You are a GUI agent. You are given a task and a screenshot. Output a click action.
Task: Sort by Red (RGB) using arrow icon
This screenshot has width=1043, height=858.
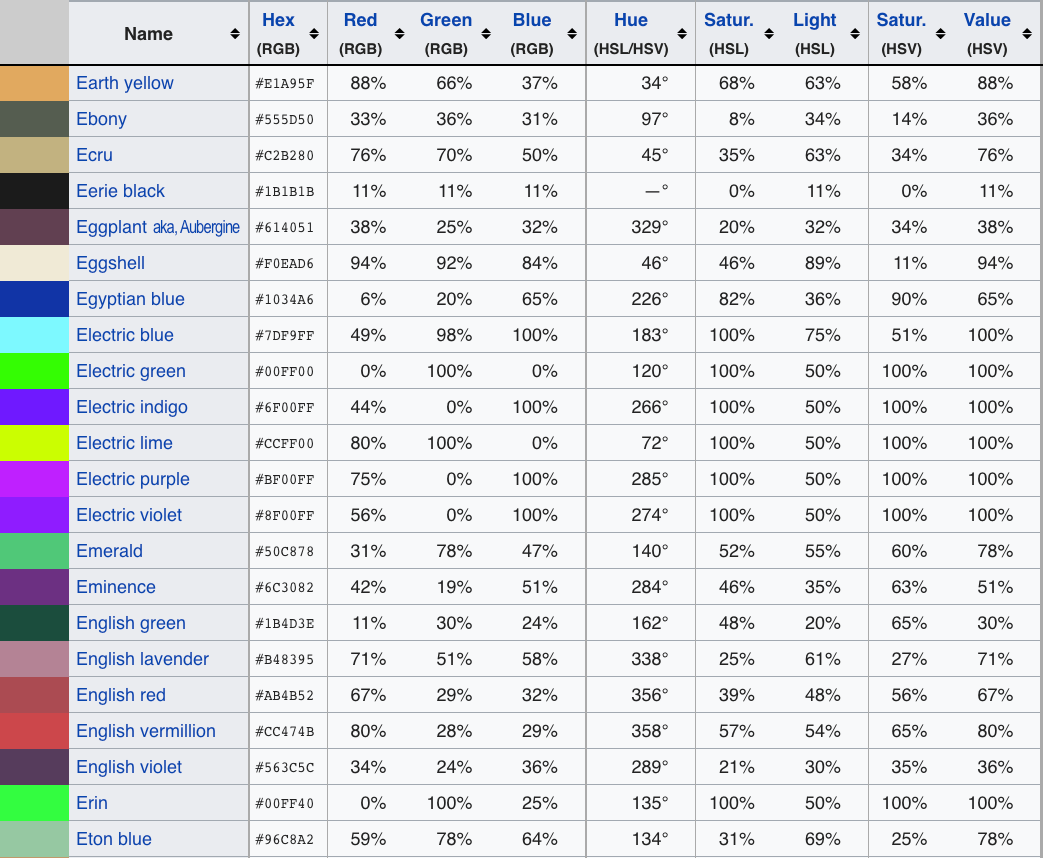coord(399,34)
